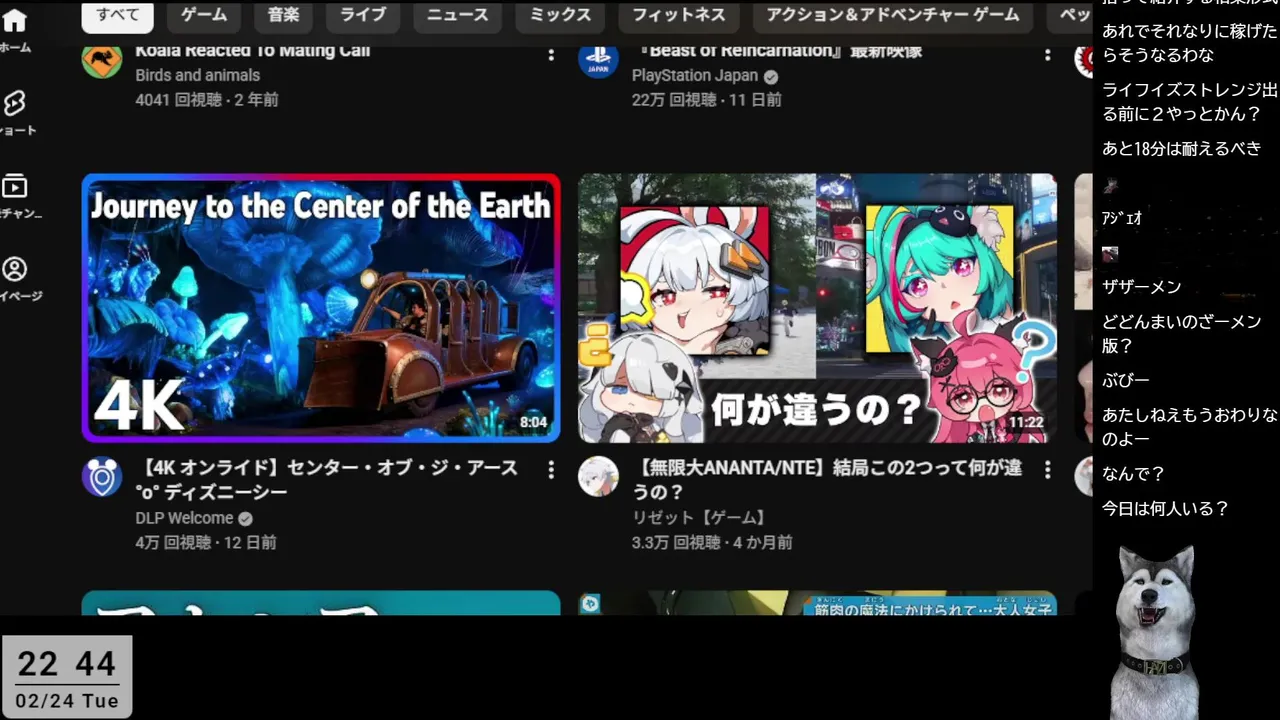This screenshot has height=720, width=1280.
Task: Open video title 【4K オンライド】センター・オブ・ジ・アース
Action: tap(327, 480)
